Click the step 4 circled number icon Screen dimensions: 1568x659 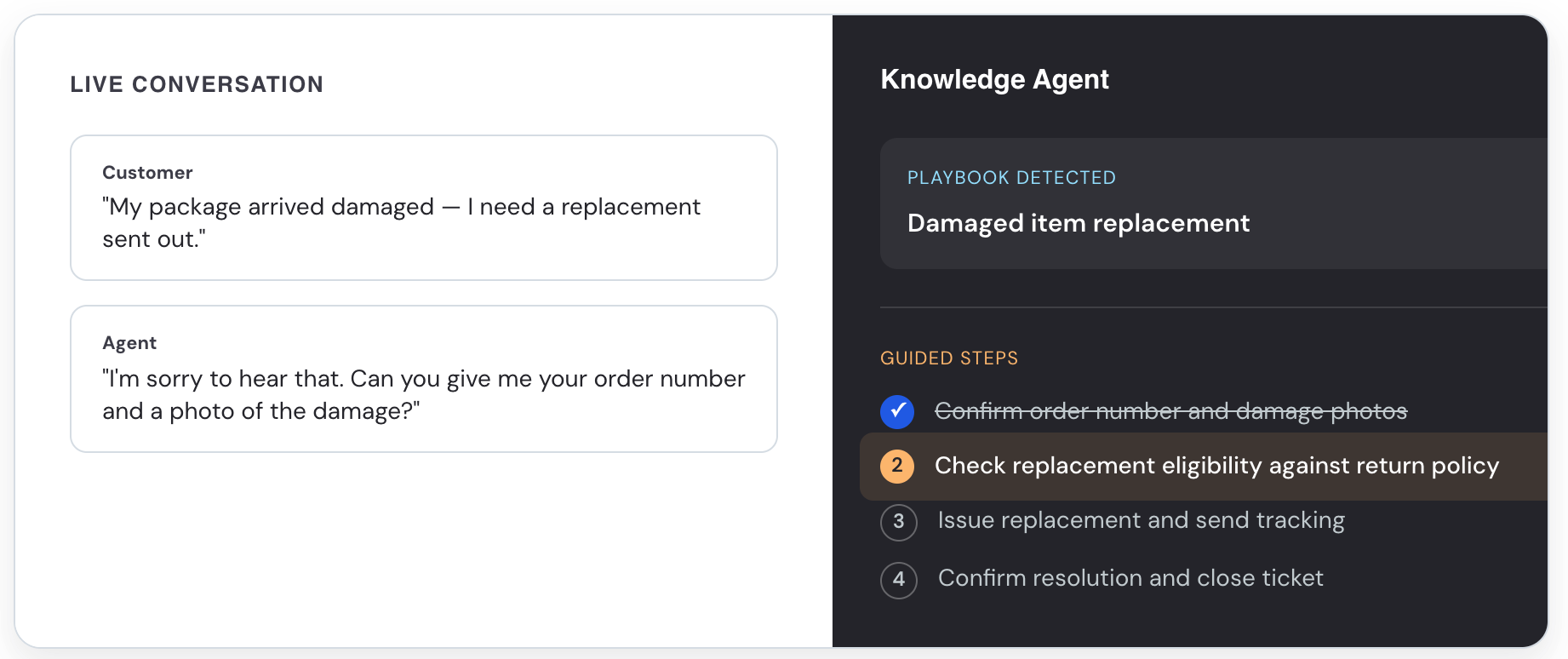pyautogui.click(x=899, y=580)
